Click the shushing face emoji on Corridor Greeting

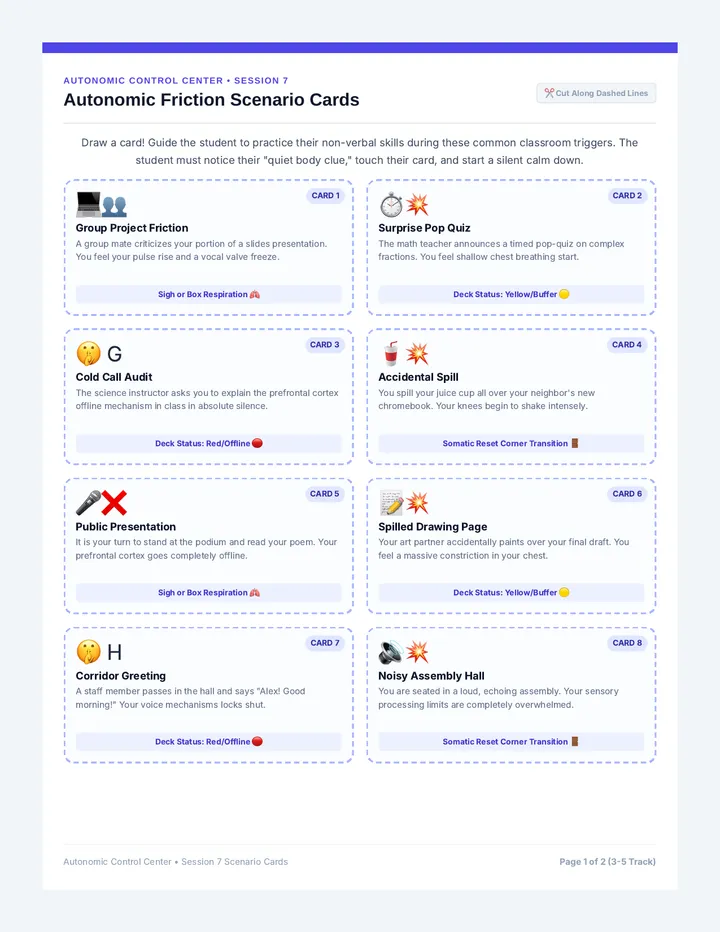coord(88,652)
